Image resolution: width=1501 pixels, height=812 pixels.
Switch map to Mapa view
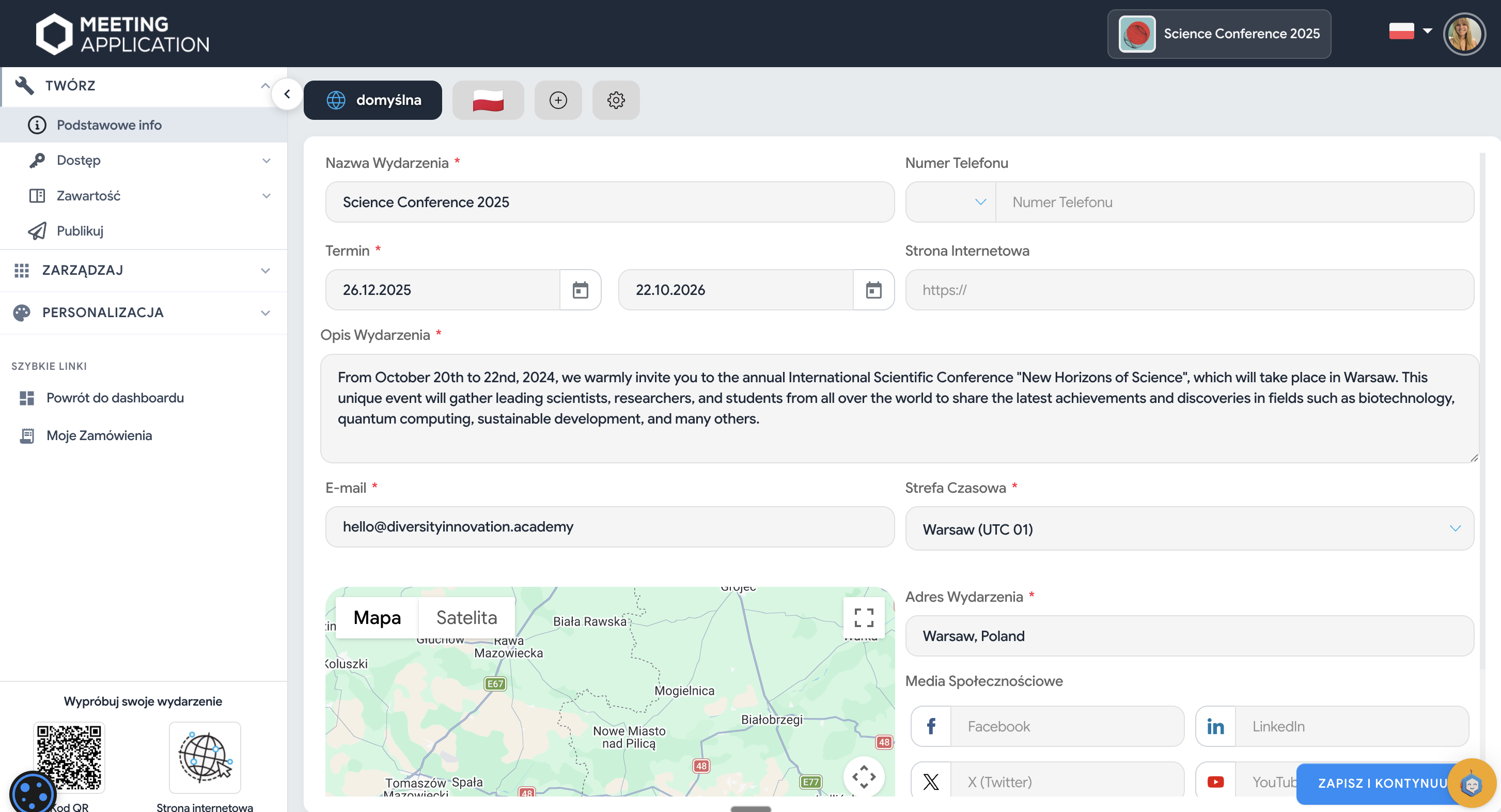[x=377, y=617]
